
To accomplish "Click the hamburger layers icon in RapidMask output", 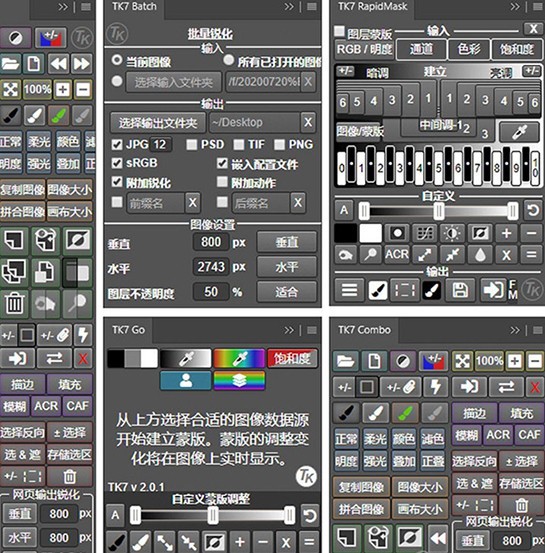I will (349, 290).
